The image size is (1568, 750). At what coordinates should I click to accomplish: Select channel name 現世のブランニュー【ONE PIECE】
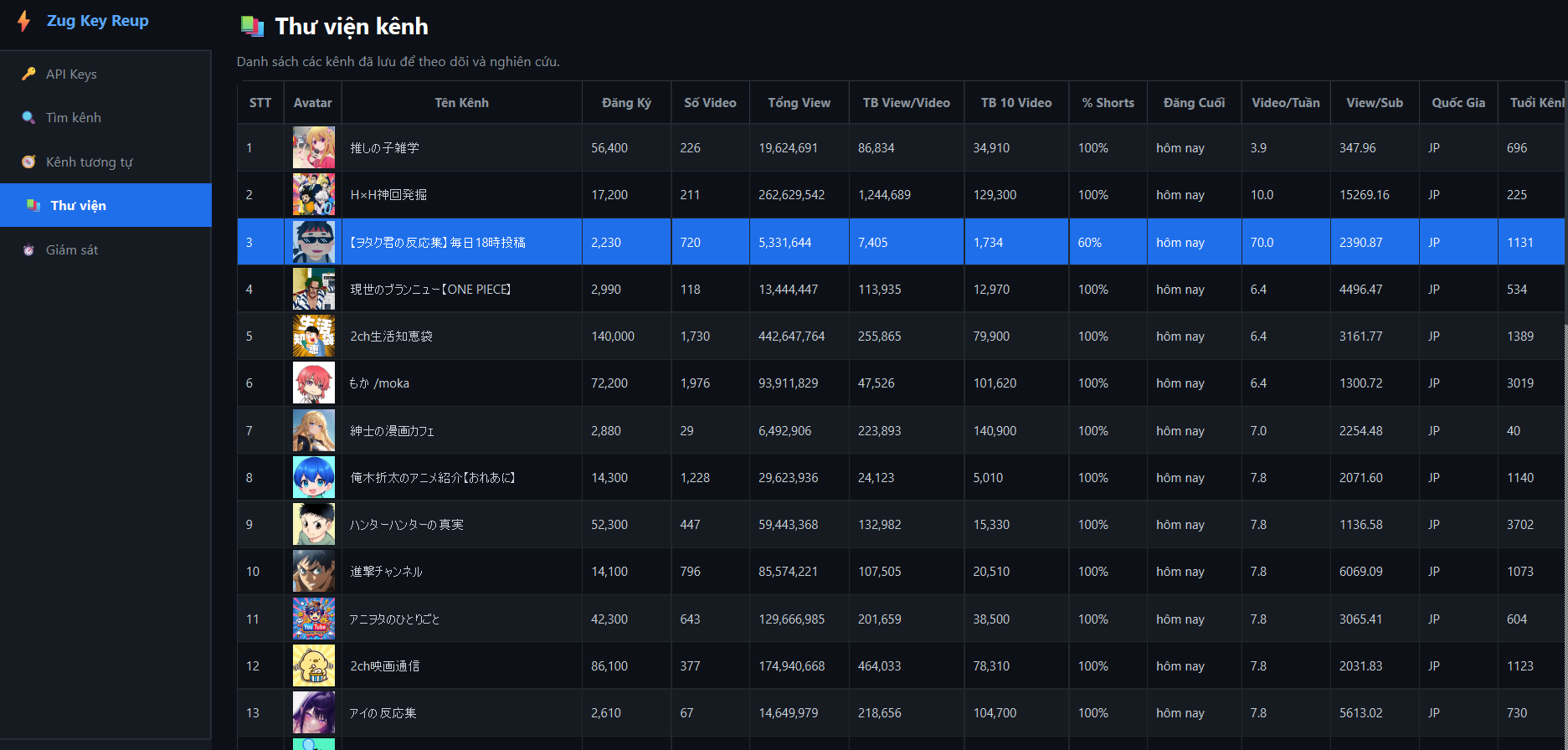431,290
